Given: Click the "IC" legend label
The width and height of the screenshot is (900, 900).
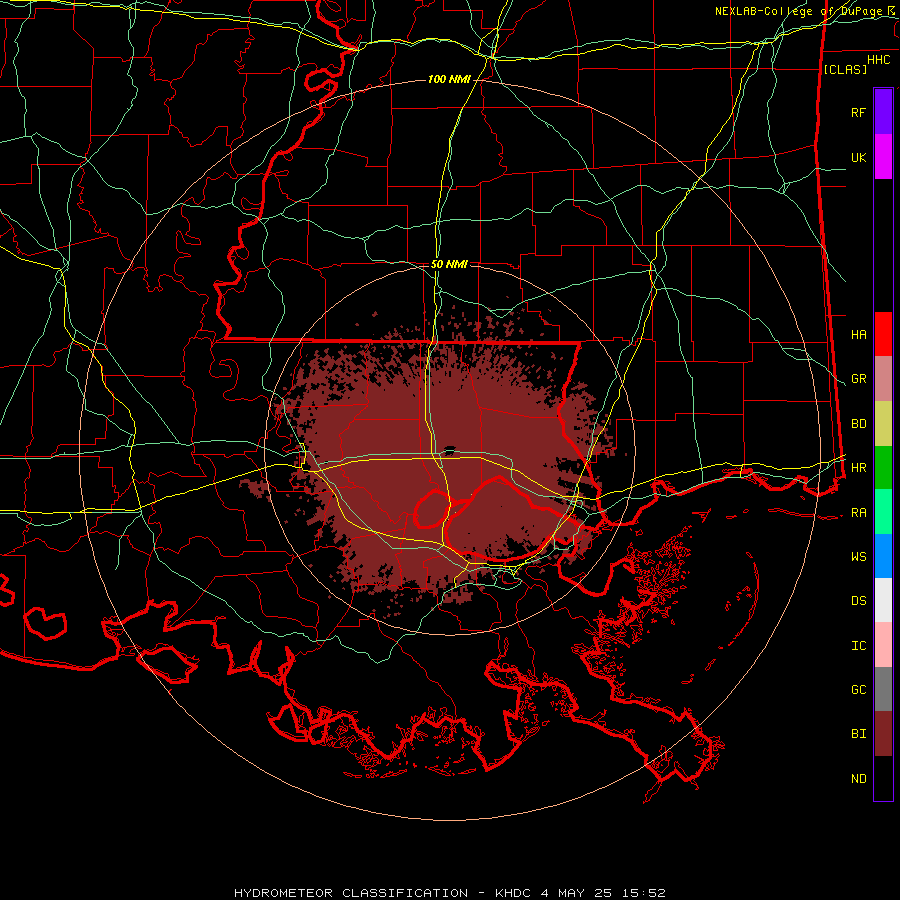Looking at the screenshot, I should [x=858, y=646].
